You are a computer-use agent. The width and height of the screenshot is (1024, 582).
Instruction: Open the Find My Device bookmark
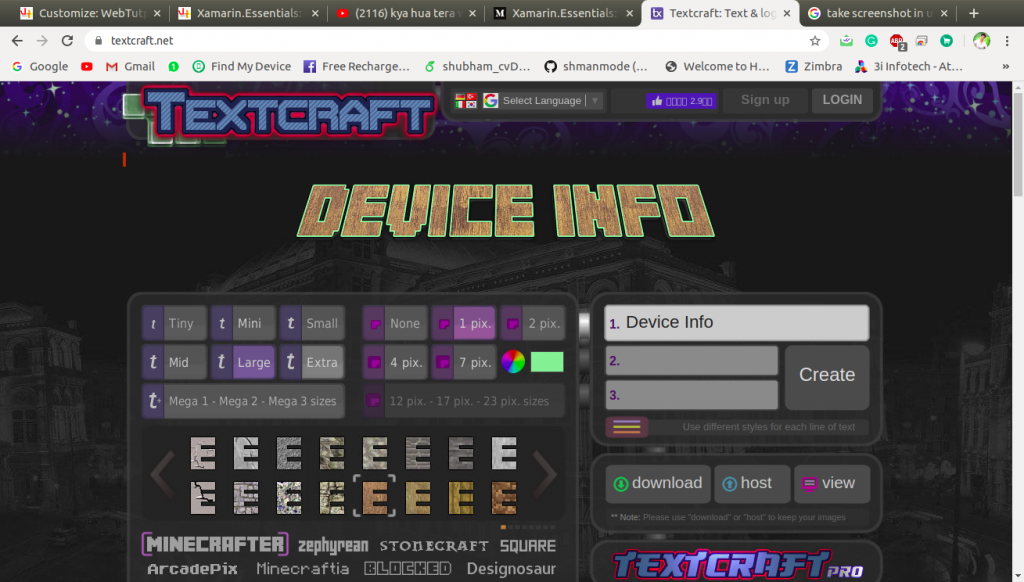click(x=242, y=67)
